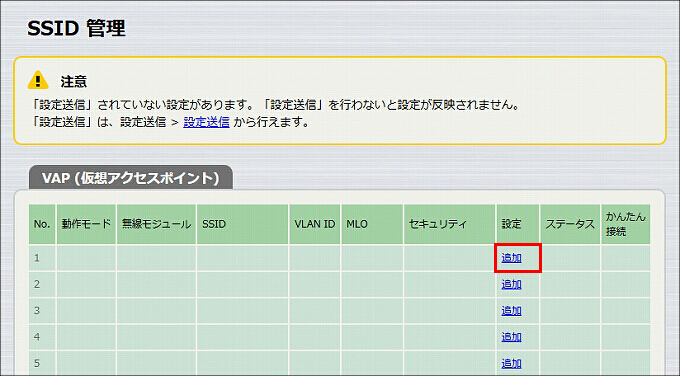This screenshot has width=680, height=376.
Task: Click the SSID column header
Action: pyautogui.click(x=243, y=224)
